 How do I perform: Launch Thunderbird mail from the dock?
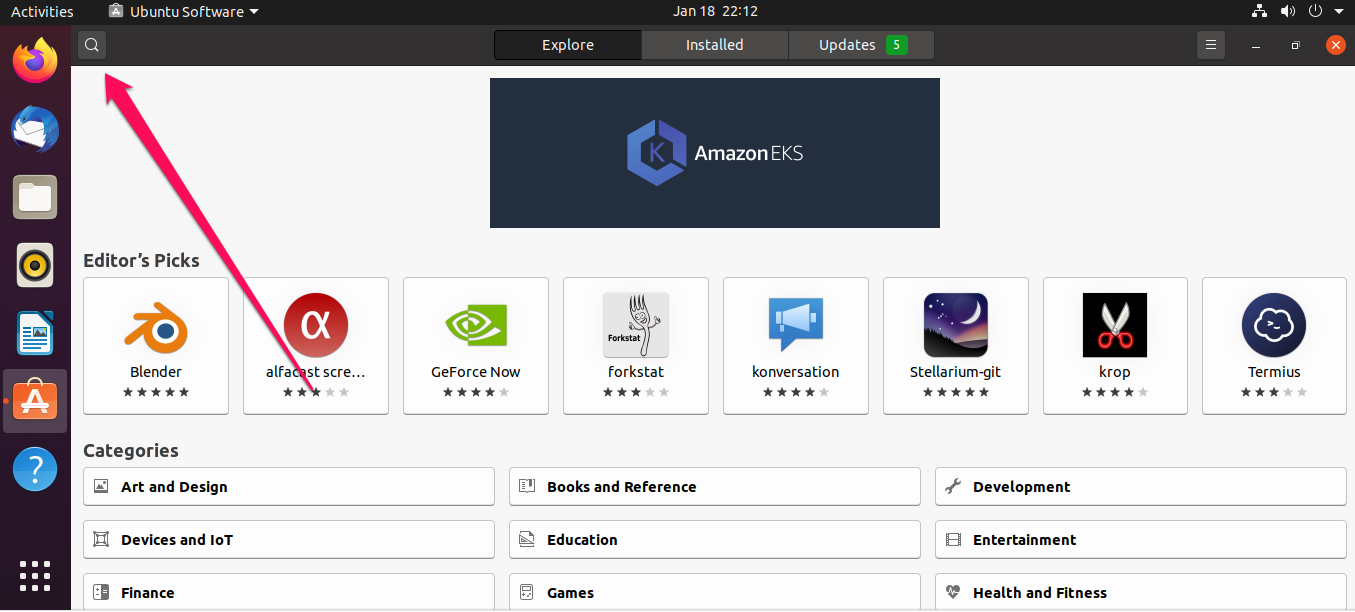(x=35, y=130)
